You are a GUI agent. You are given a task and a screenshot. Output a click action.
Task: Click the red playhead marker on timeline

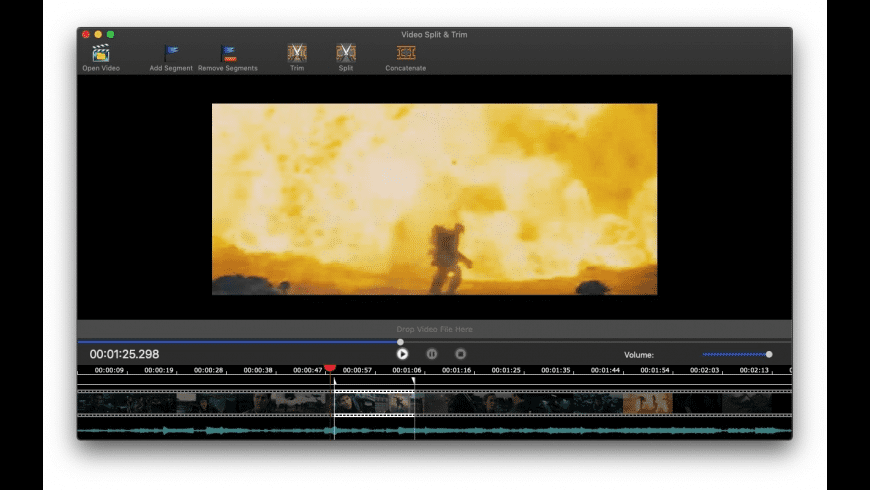pos(330,368)
